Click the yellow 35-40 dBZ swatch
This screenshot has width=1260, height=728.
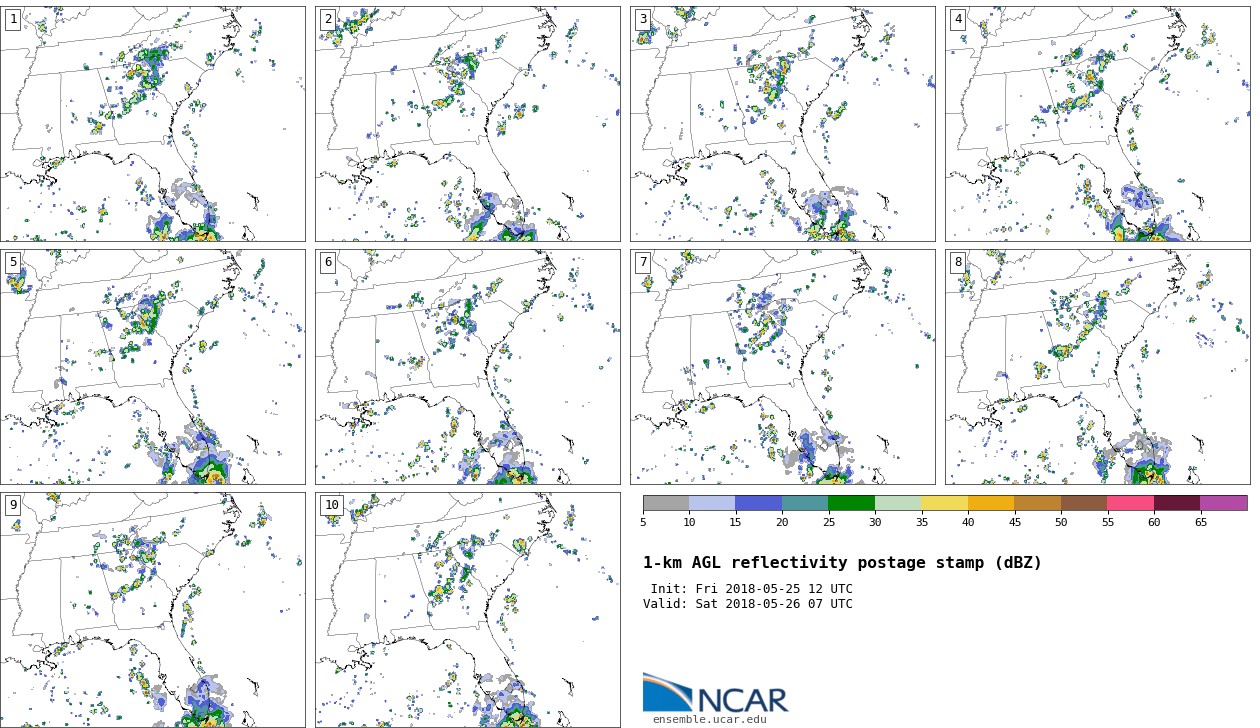[945, 503]
